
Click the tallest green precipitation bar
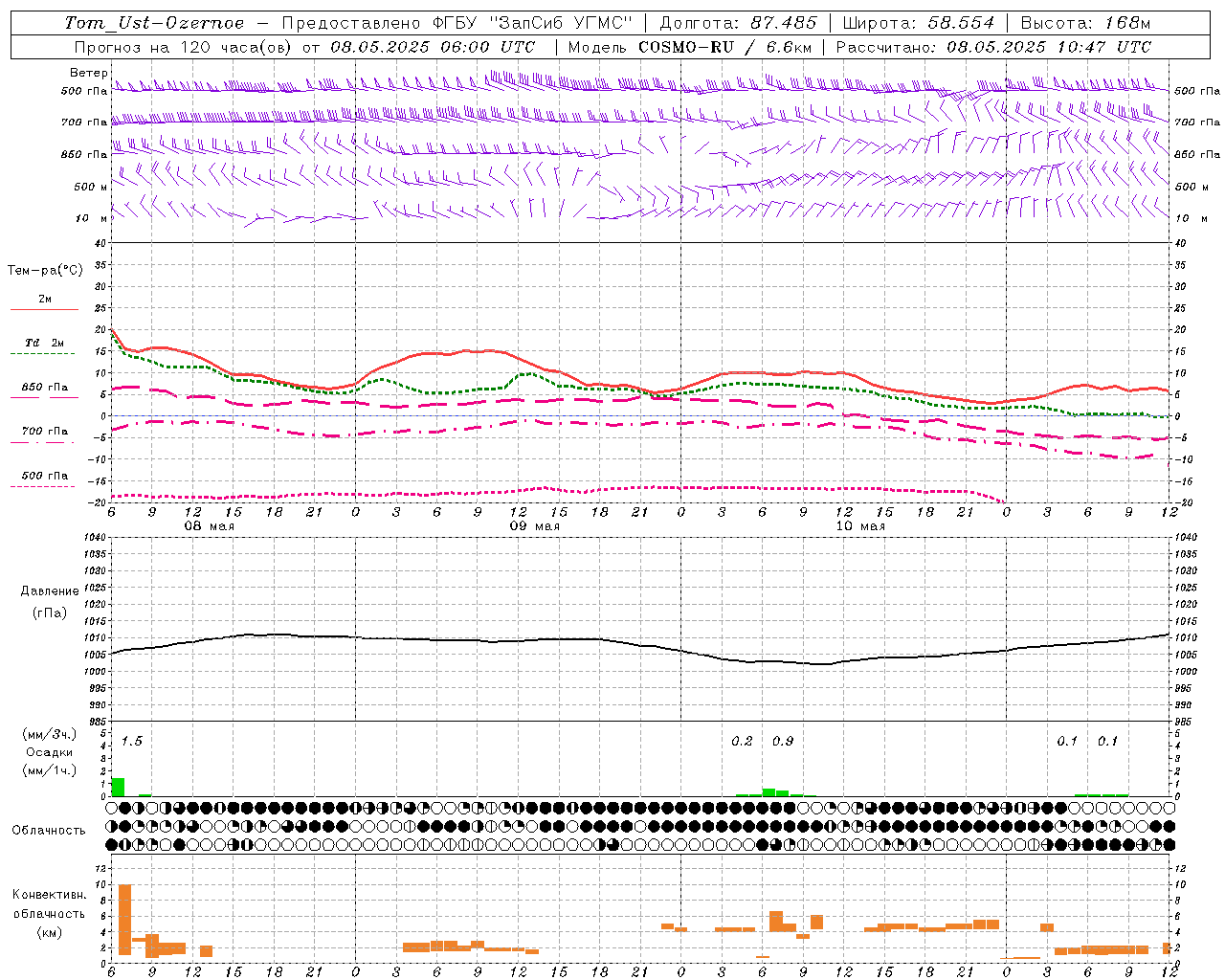coord(118,787)
